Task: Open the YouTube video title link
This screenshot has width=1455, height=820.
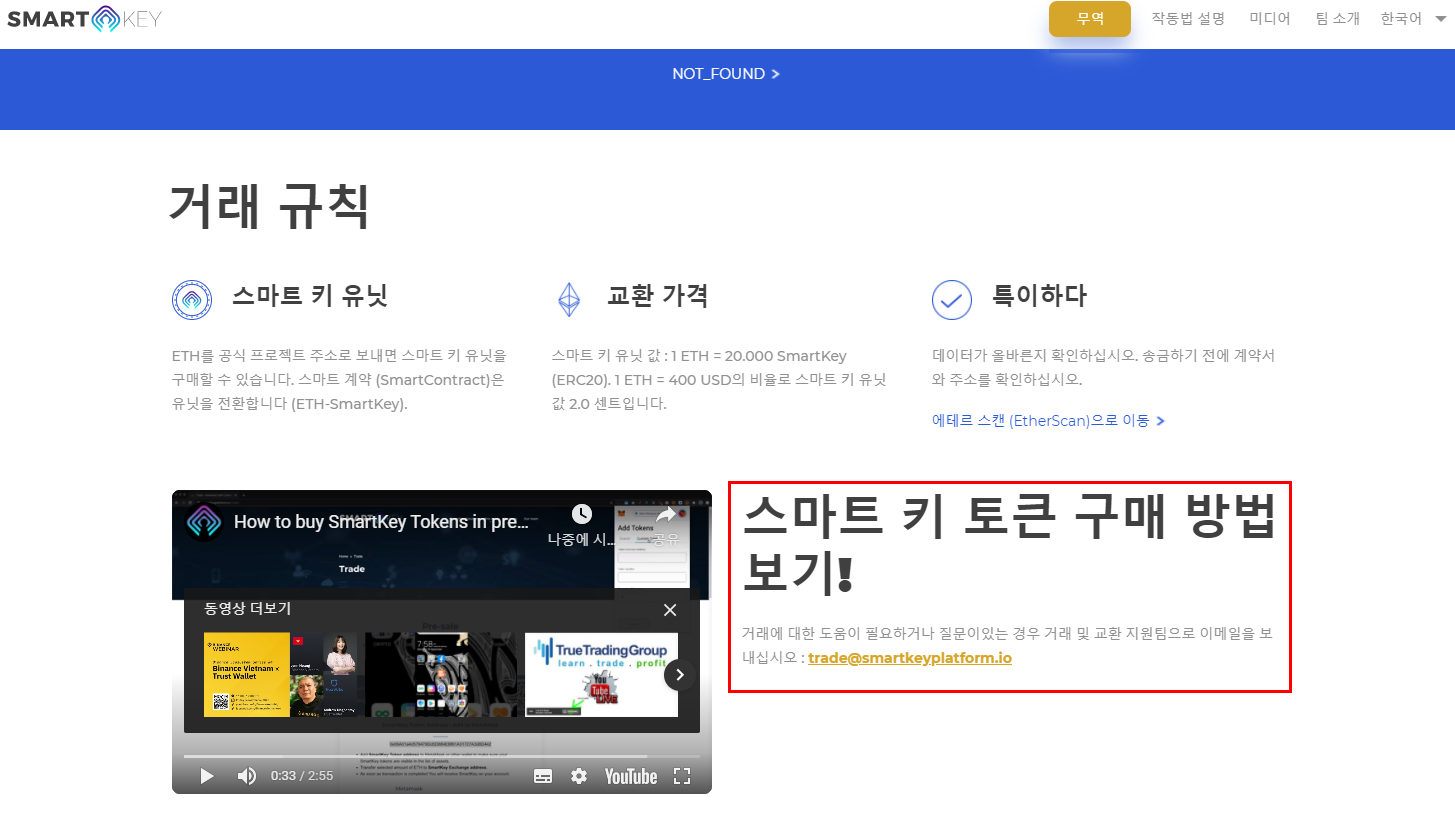Action: (x=381, y=521)
